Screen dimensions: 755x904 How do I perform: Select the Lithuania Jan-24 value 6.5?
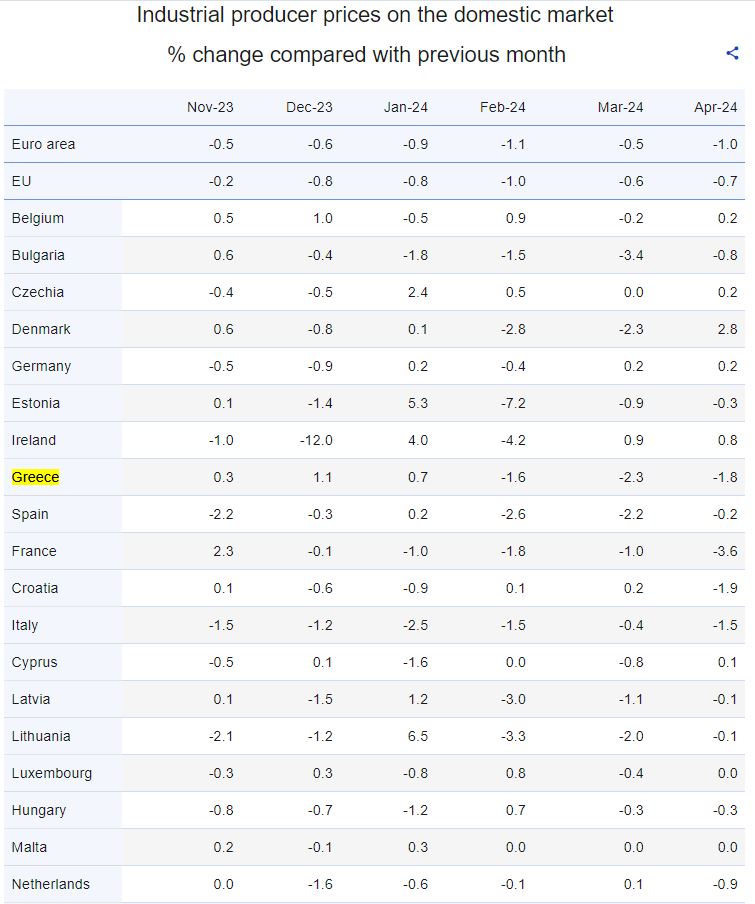[x=418, y=736]
